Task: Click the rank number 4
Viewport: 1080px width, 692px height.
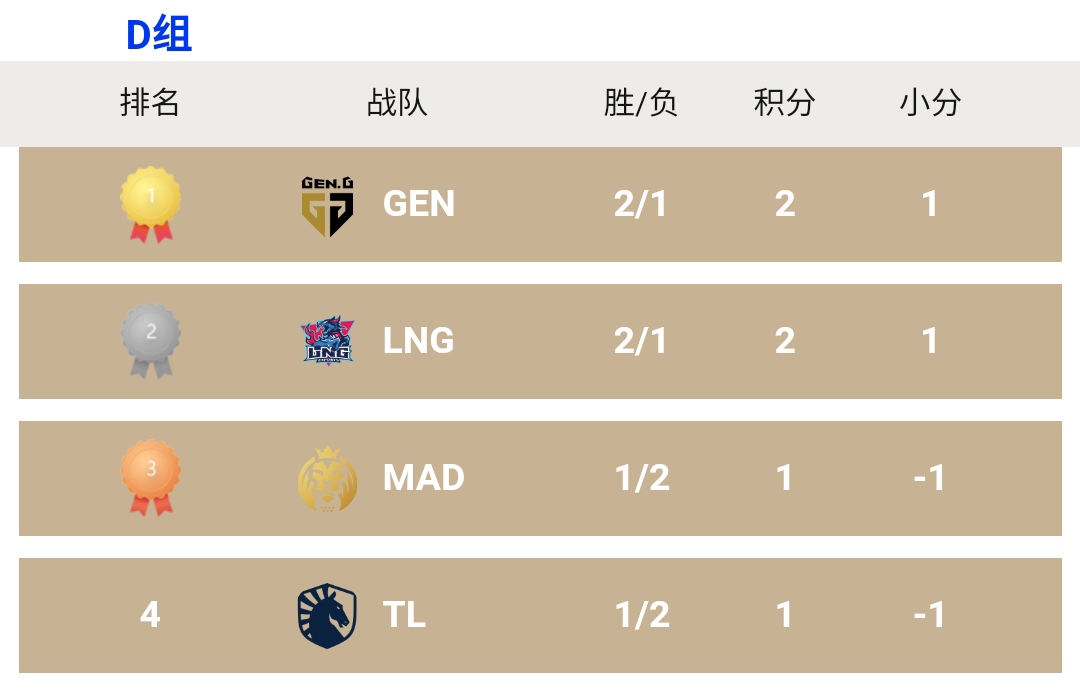Action: coord(150,615)
